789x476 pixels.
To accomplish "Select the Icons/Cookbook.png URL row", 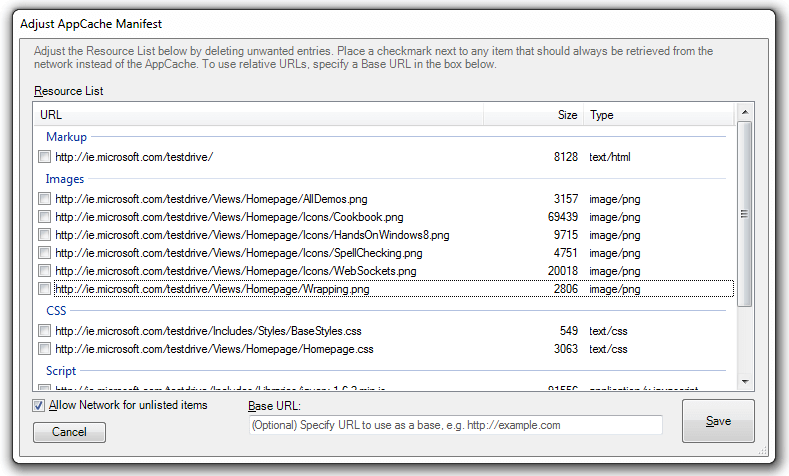I will (229, 217).
